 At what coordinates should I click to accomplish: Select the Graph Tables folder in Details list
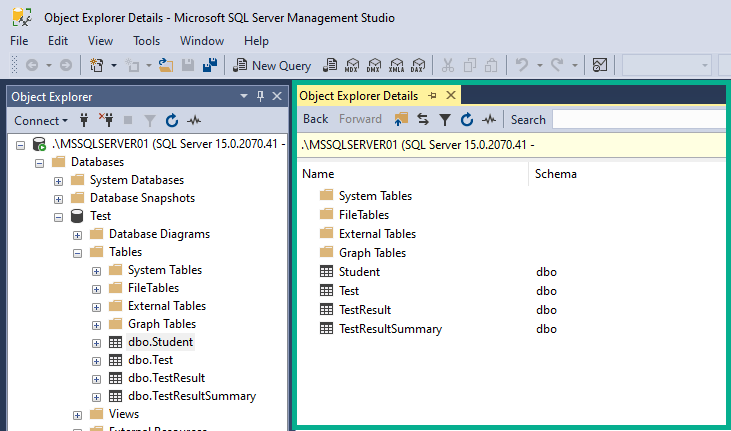pyautogui.click(x=372, y=253)
